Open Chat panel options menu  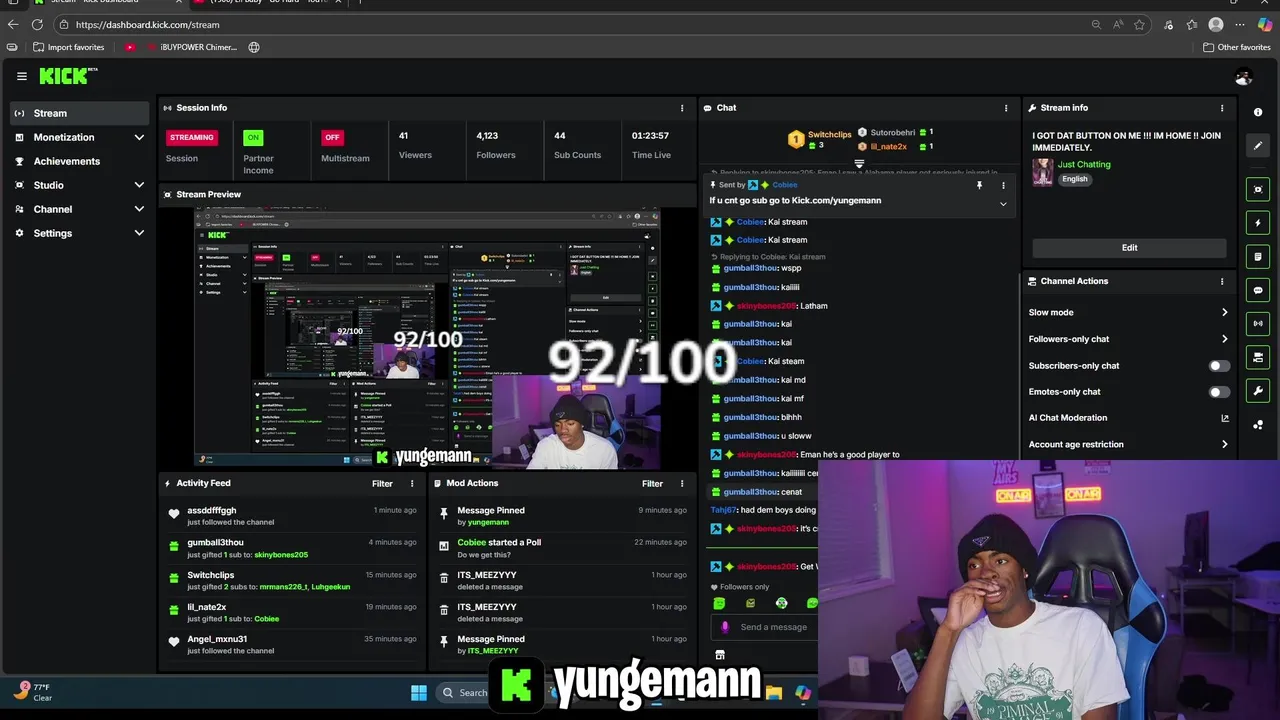tap(1006, 108)
